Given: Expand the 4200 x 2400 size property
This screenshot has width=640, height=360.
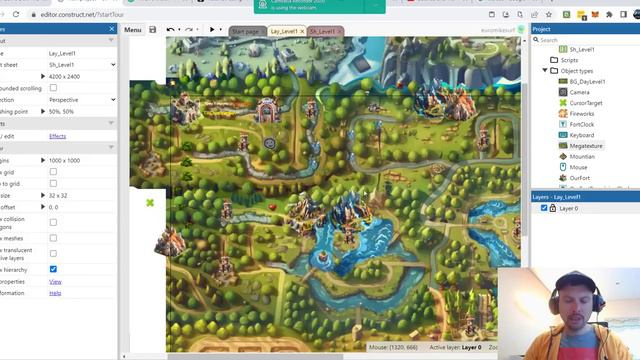Looking at the screenshot, I should tap(43, 76).
